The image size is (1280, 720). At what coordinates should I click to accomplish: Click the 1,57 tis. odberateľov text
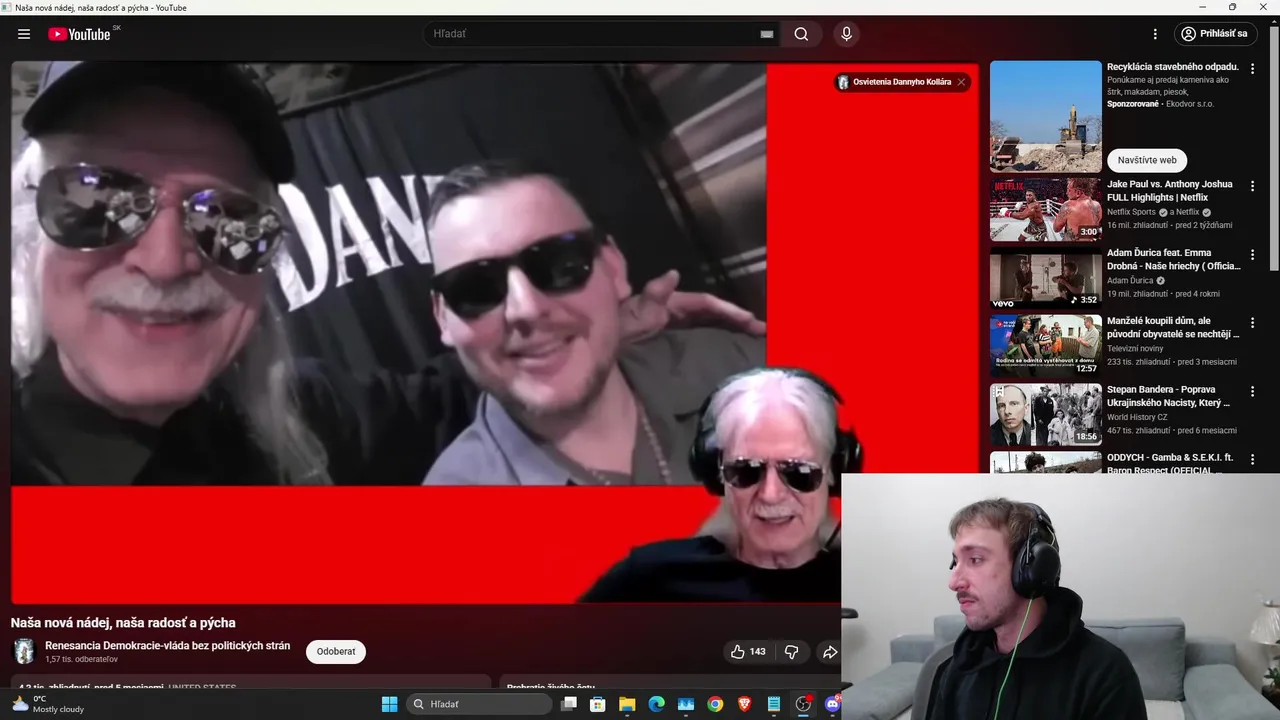tap(81, 660)
